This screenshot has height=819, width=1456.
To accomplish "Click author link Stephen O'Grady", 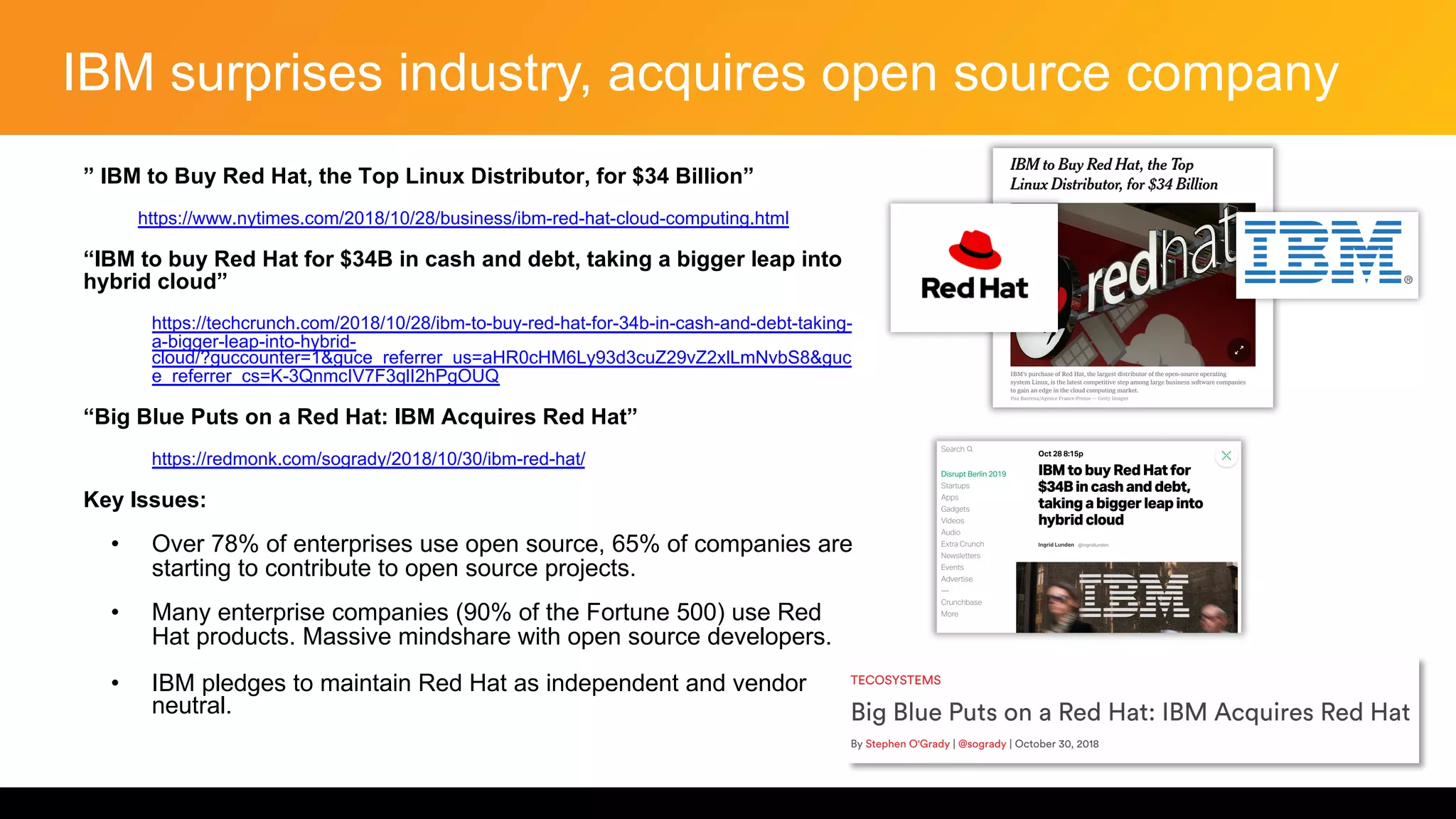I will [907, 744].
